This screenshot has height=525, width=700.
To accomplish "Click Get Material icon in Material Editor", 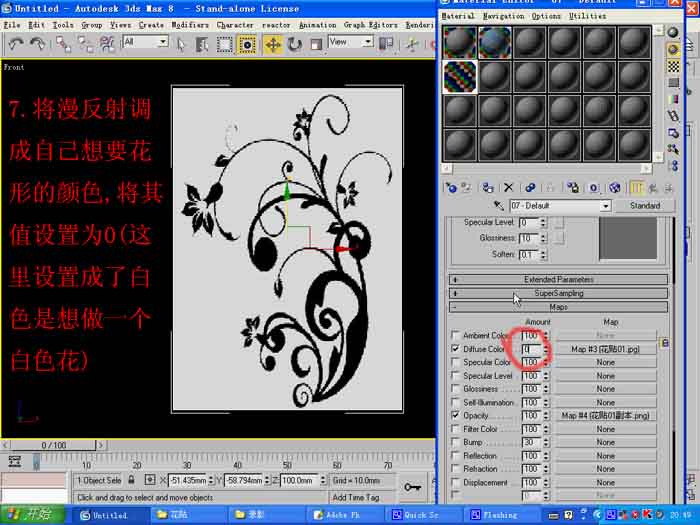I will coord(451,188).
